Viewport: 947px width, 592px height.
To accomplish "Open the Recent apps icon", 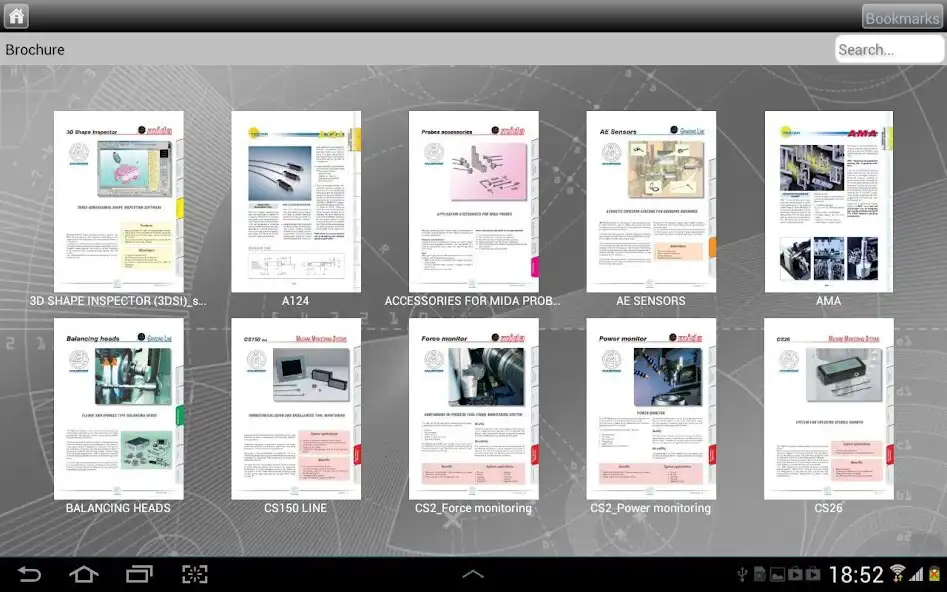I will click(x=139, y=575).
